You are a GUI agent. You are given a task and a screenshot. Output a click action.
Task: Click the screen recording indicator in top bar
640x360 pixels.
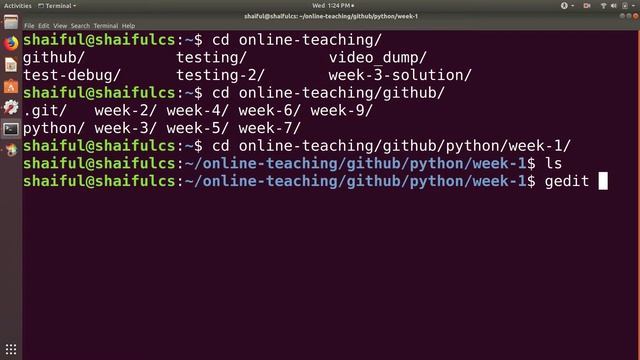(587, 6)
